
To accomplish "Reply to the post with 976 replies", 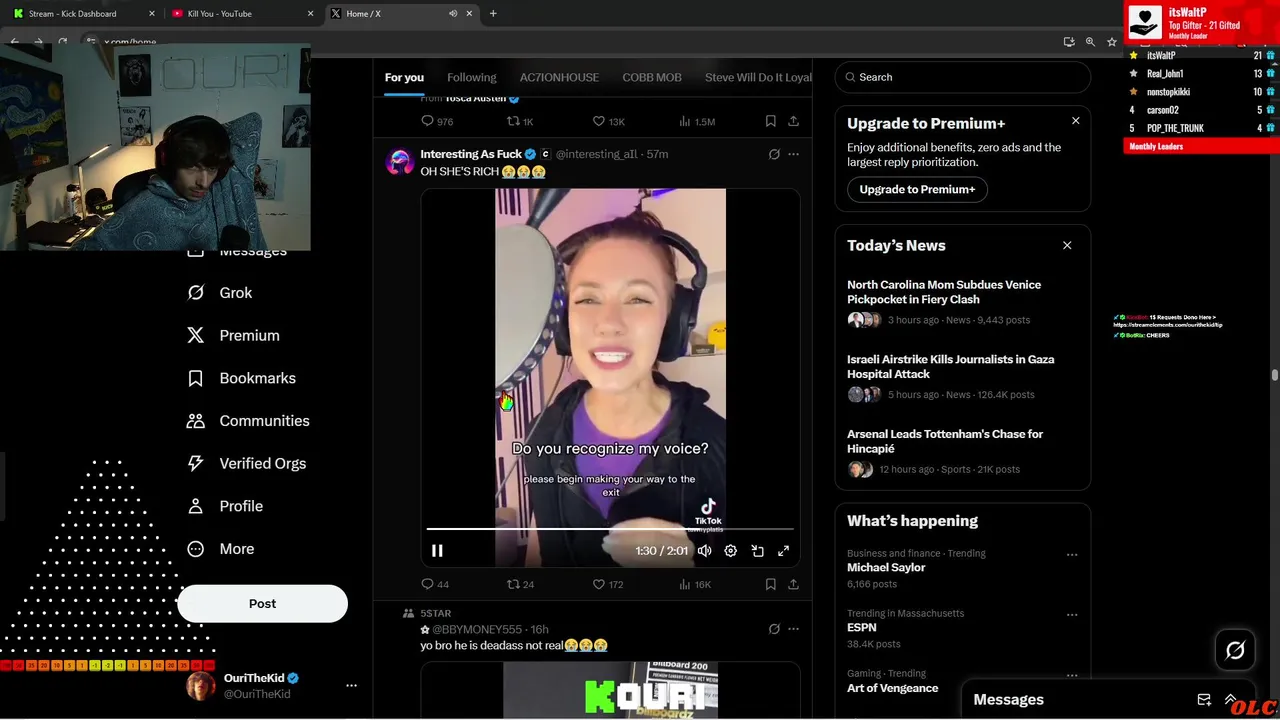I will 437,121.
